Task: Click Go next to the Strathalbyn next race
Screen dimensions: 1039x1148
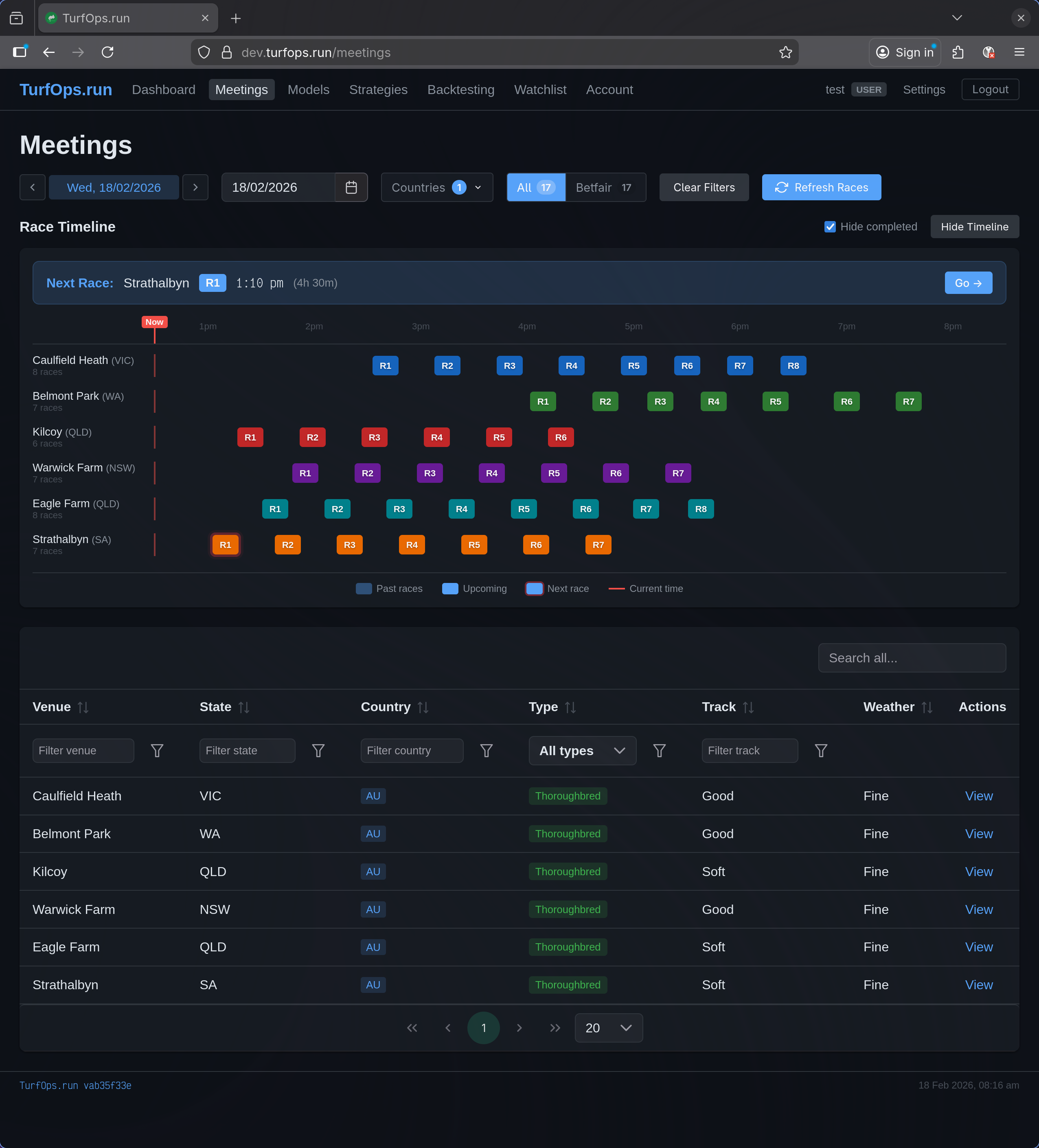Action: 968,283
